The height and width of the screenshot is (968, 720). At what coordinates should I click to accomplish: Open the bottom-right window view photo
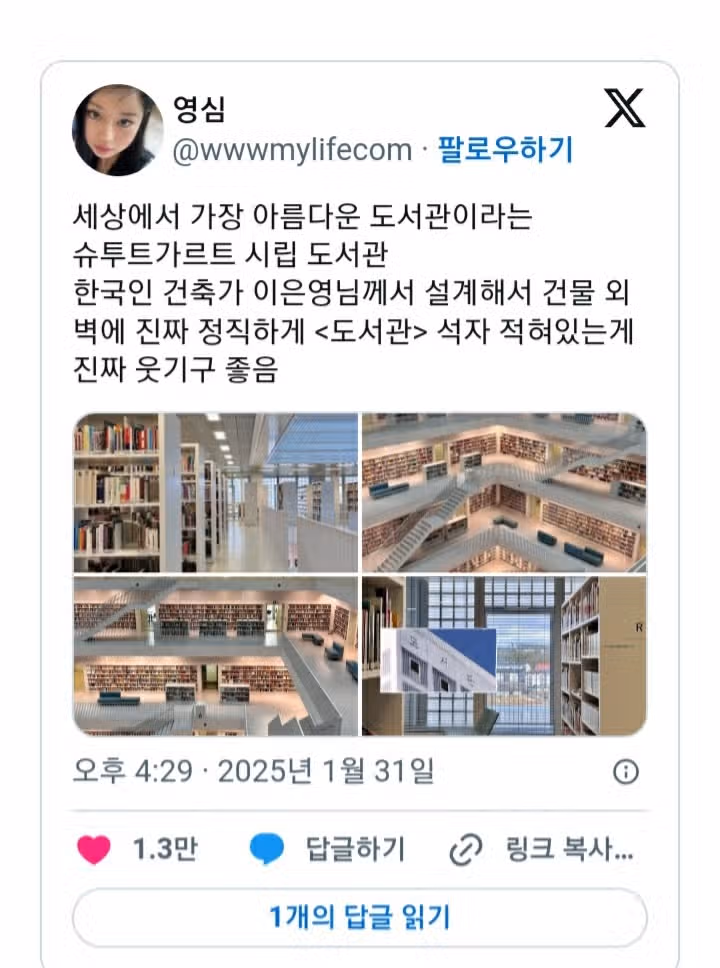tap(504, 656)
